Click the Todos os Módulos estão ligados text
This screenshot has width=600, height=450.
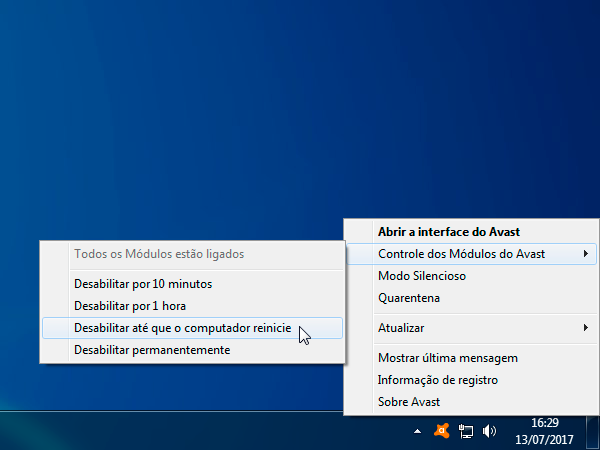point(159,254)
